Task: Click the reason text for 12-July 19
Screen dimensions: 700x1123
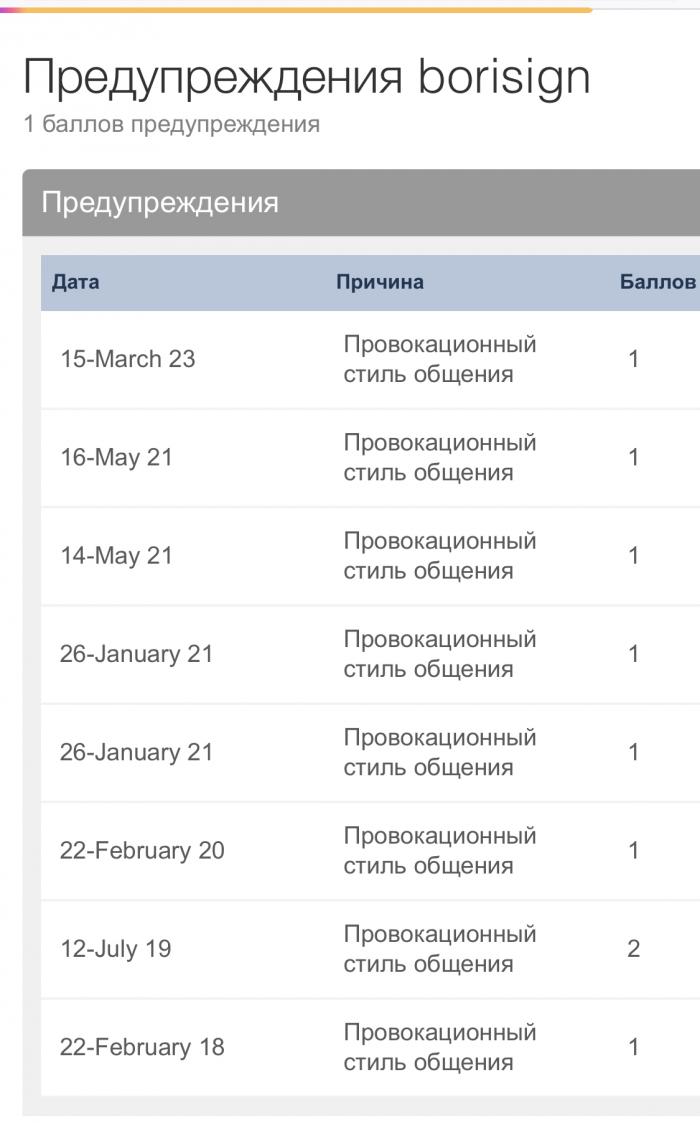Action: 439,949
